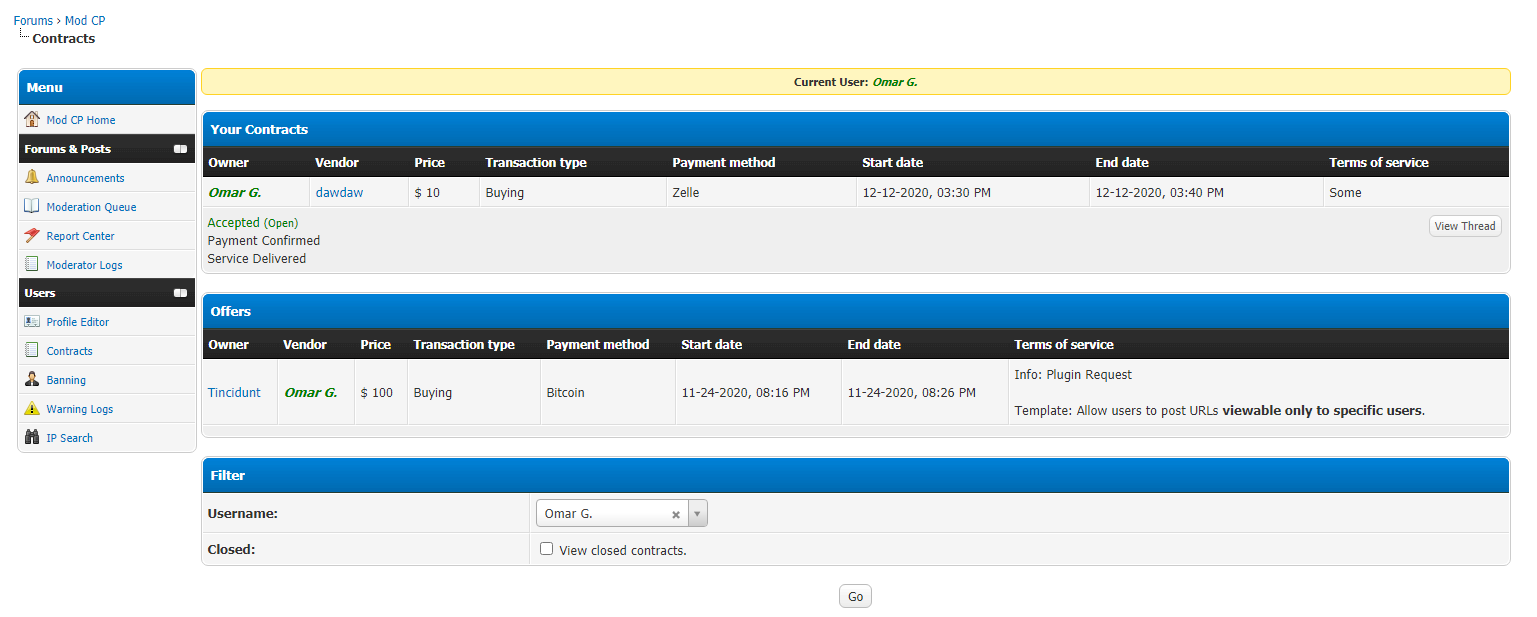1537x617 pixels.
Task: Collapse the Users menu section
Action: (180, 293)
